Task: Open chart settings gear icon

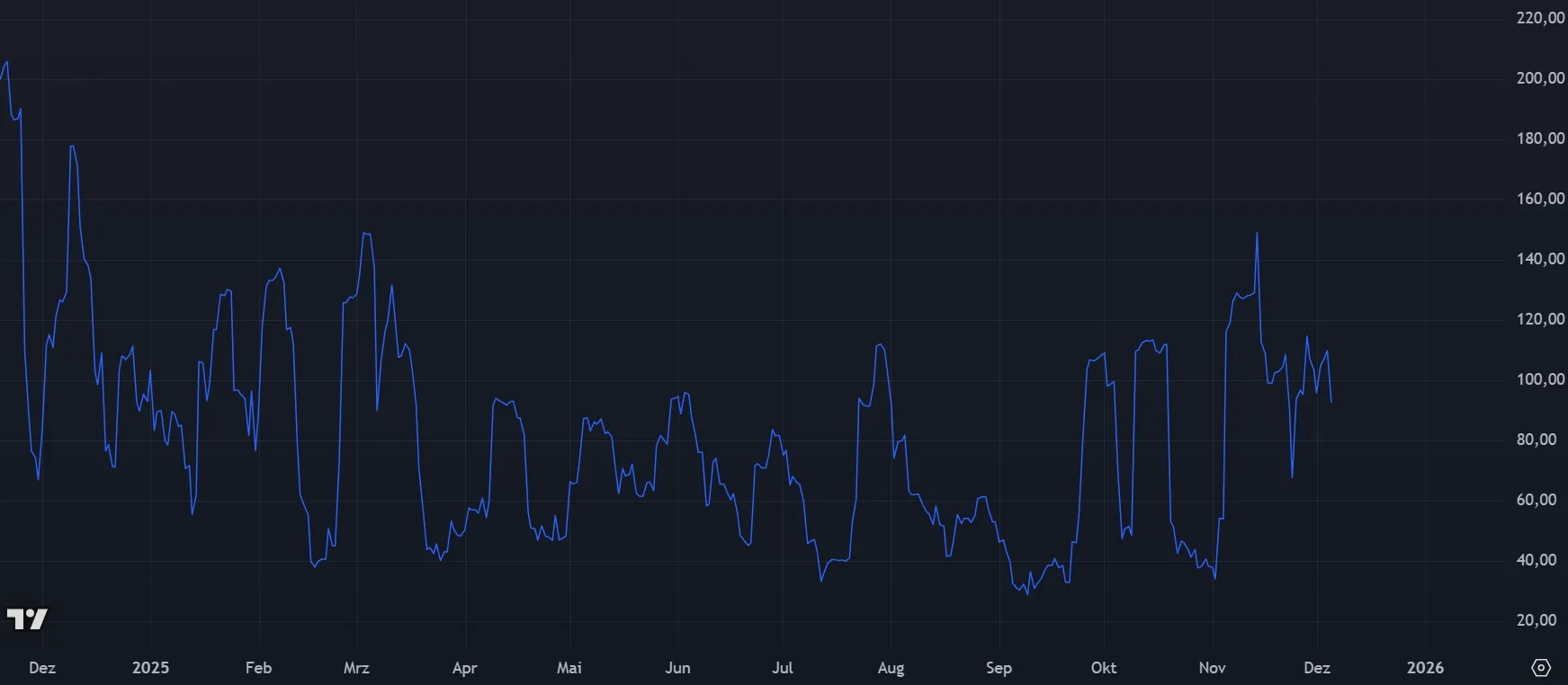Action: [1541, 668]
